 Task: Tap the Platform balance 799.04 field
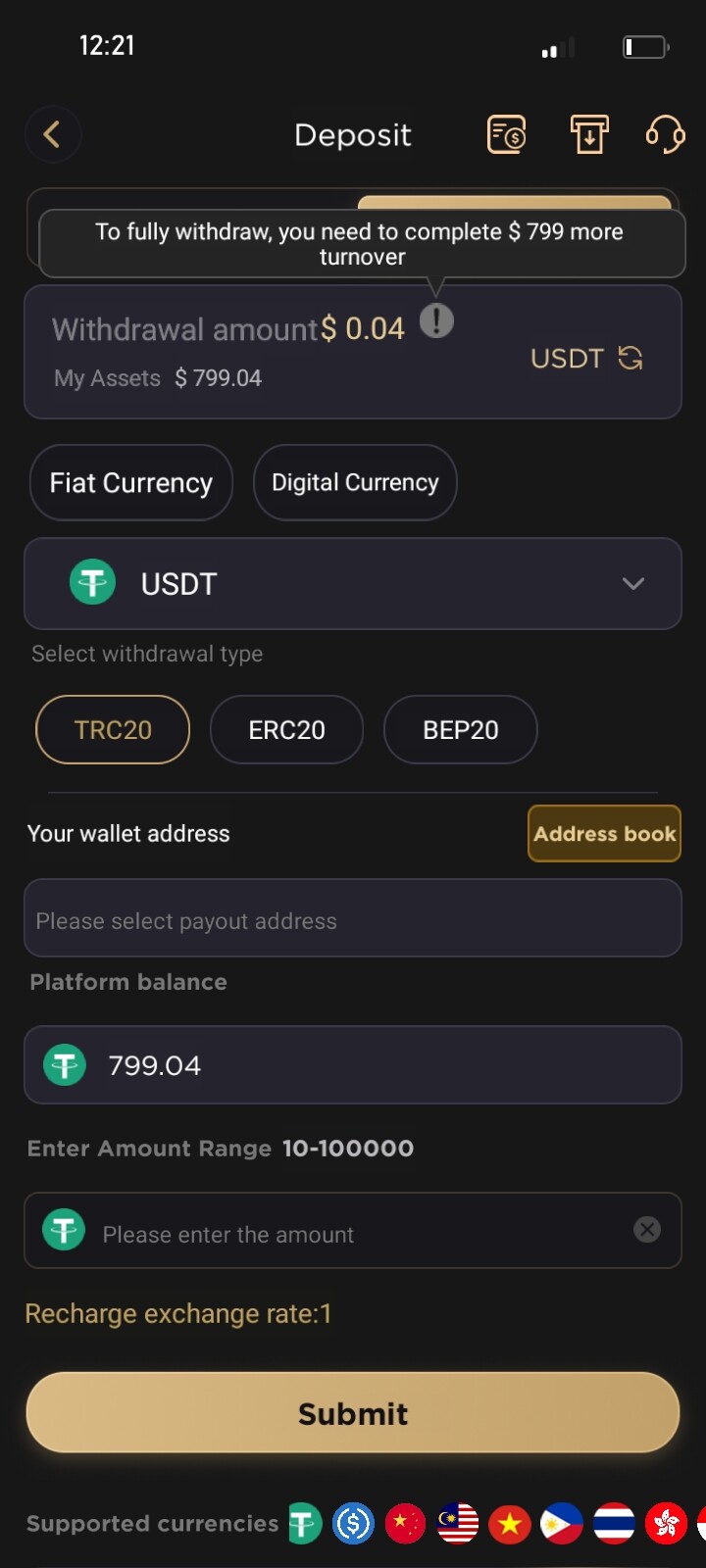coord(353,1065)
